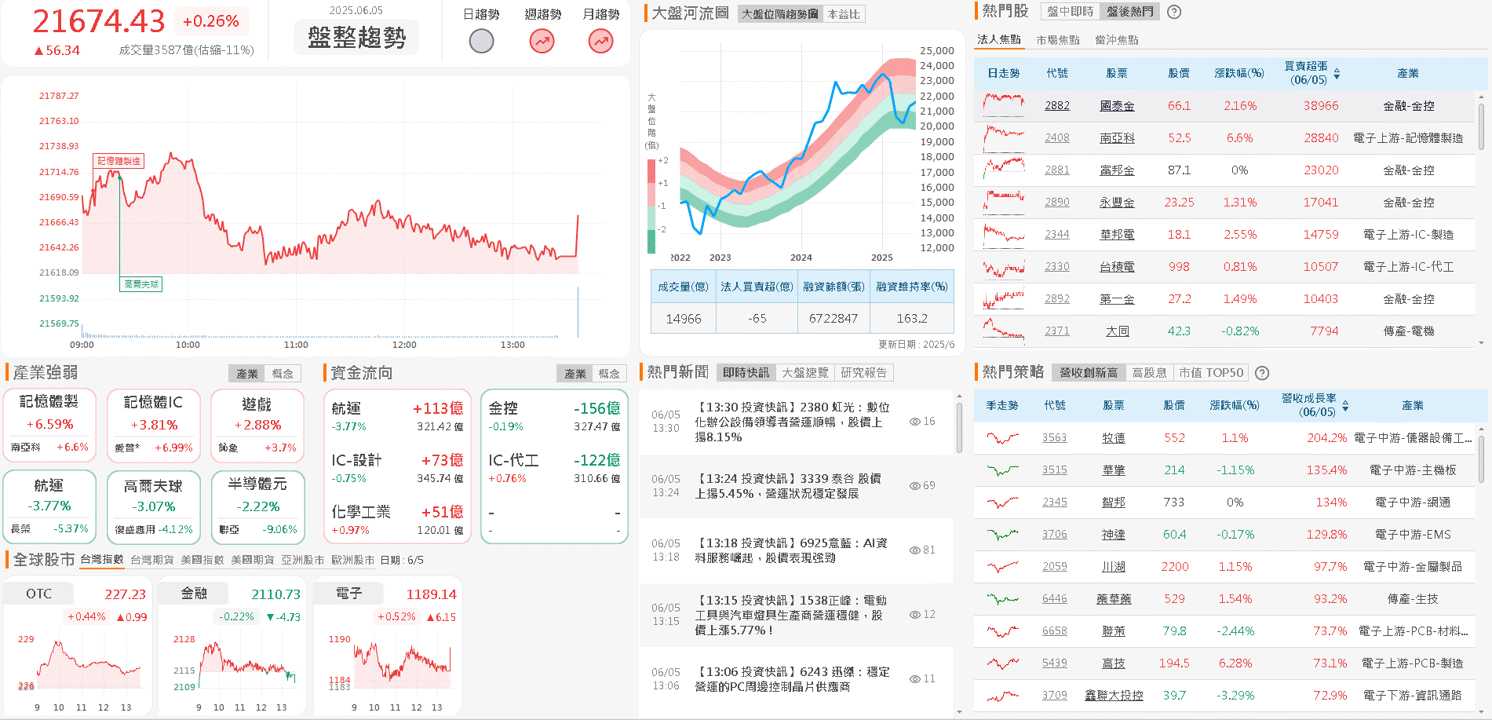
Task: Select the 高股息 strategy tab
Action: [x=1148, y=373]
